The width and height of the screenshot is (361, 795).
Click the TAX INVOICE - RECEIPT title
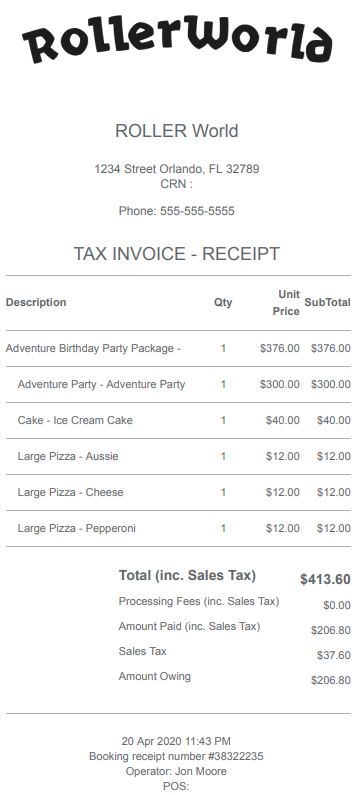[x=176, y=254]
